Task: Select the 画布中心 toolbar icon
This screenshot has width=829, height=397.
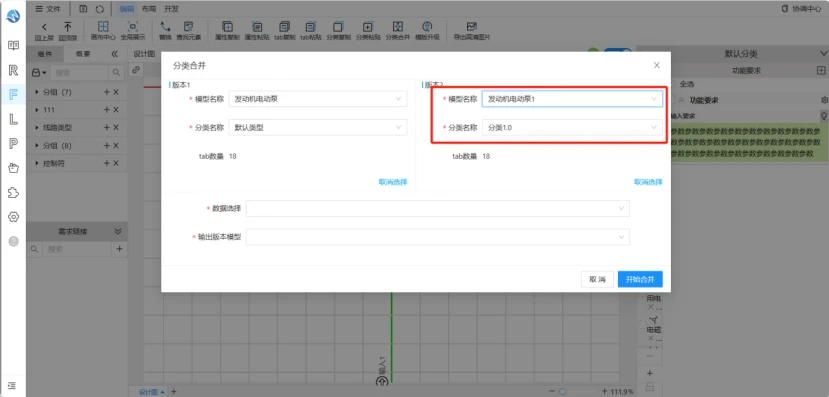Action: click(103, 26)
